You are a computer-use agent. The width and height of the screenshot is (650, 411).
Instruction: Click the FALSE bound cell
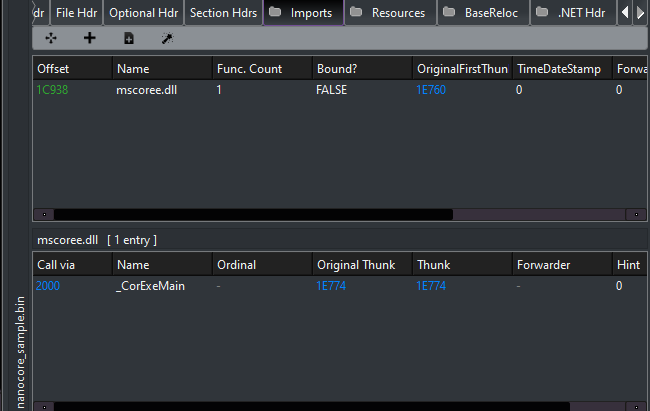coord(331,90)
